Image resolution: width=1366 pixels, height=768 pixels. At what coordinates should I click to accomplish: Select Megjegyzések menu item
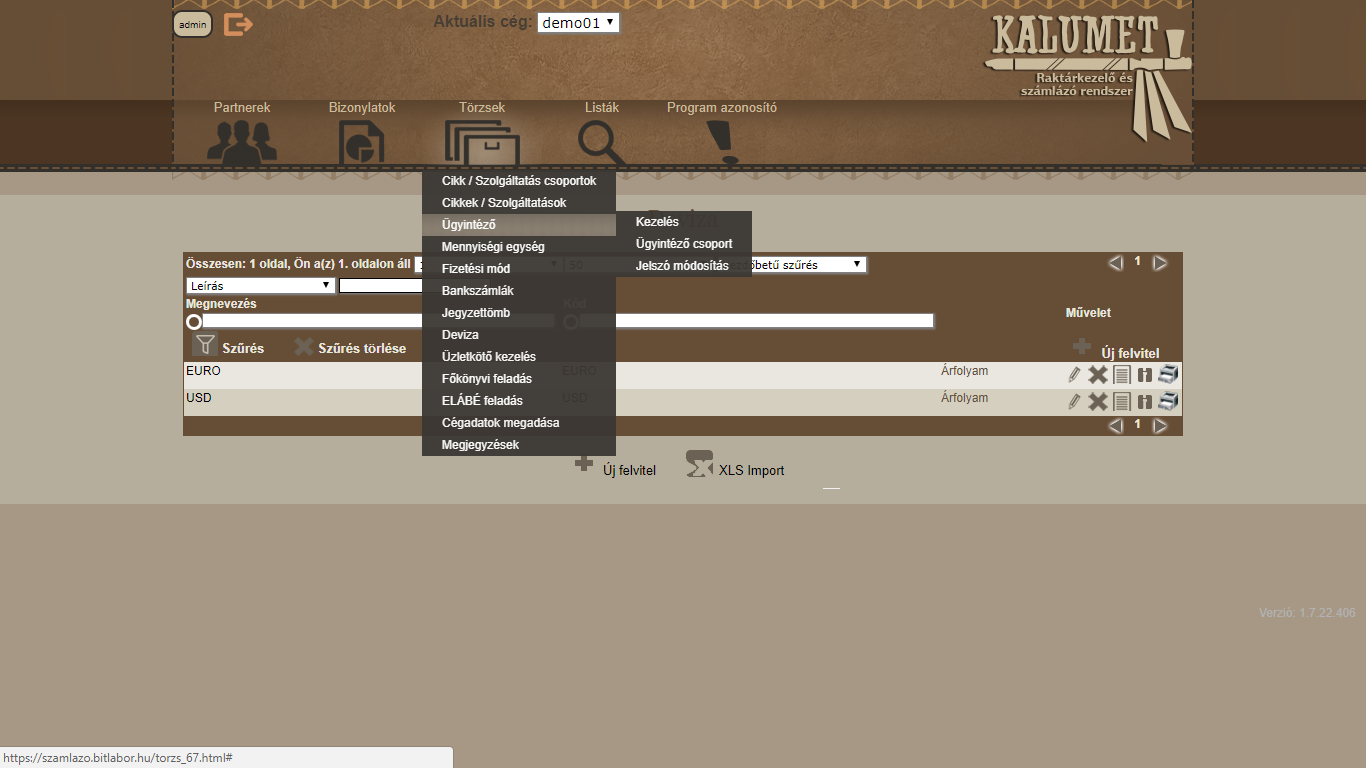click(519, 445)
